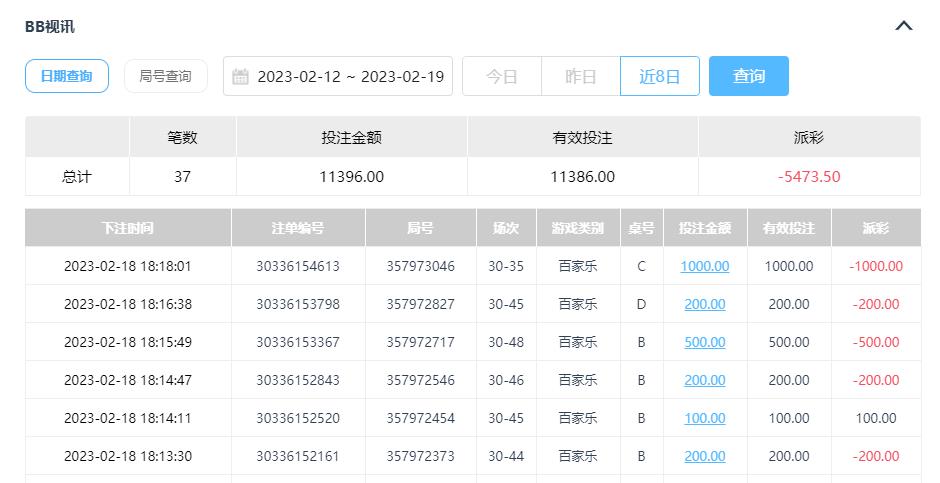Select order number 30336154613 cell
This screenshot has height=483, width=940.
click(x=297, y=266)
